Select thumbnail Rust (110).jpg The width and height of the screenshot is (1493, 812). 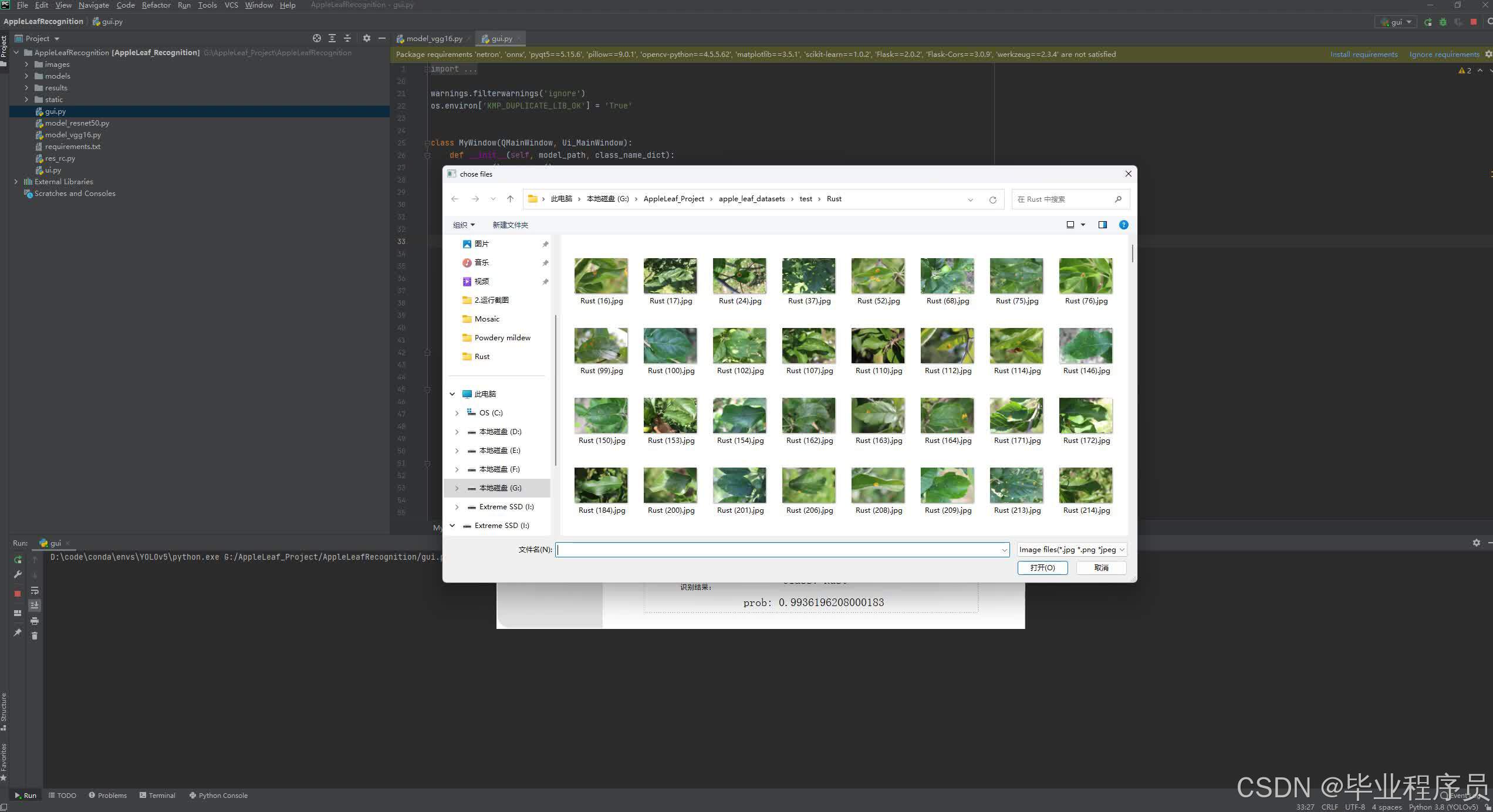click(879, 351)
